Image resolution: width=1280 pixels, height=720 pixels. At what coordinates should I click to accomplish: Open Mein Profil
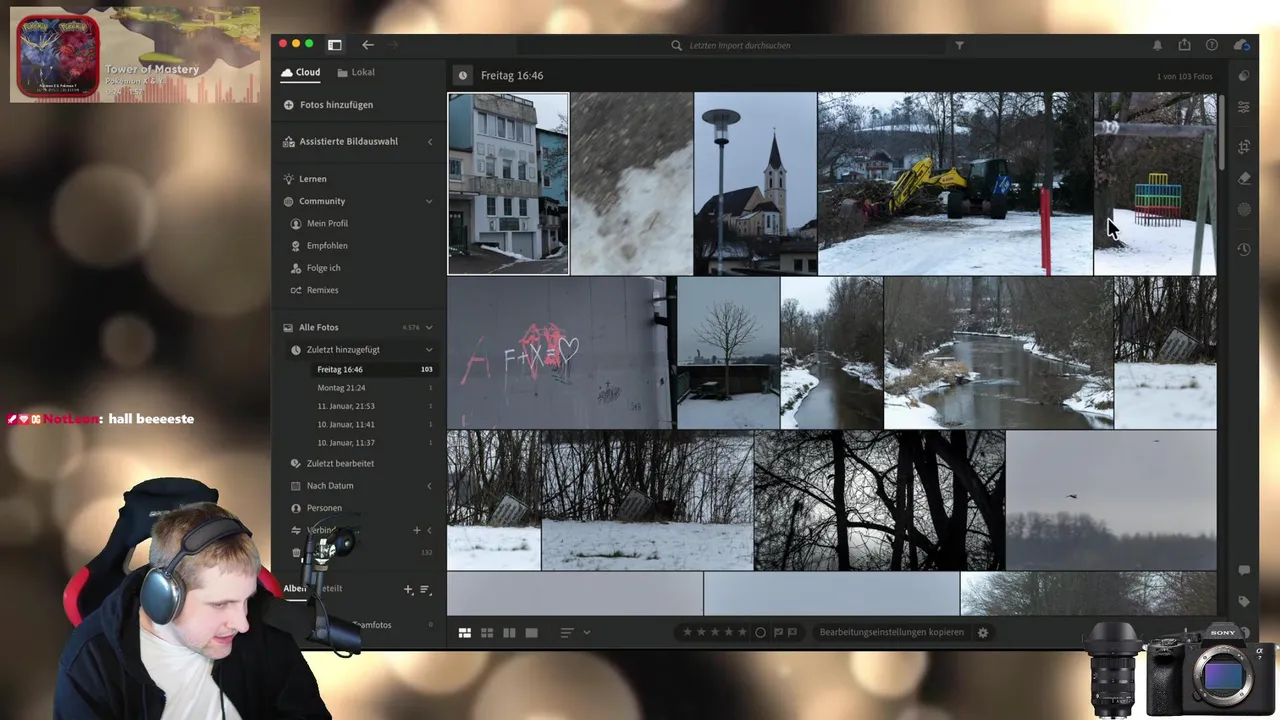point(327,223)
